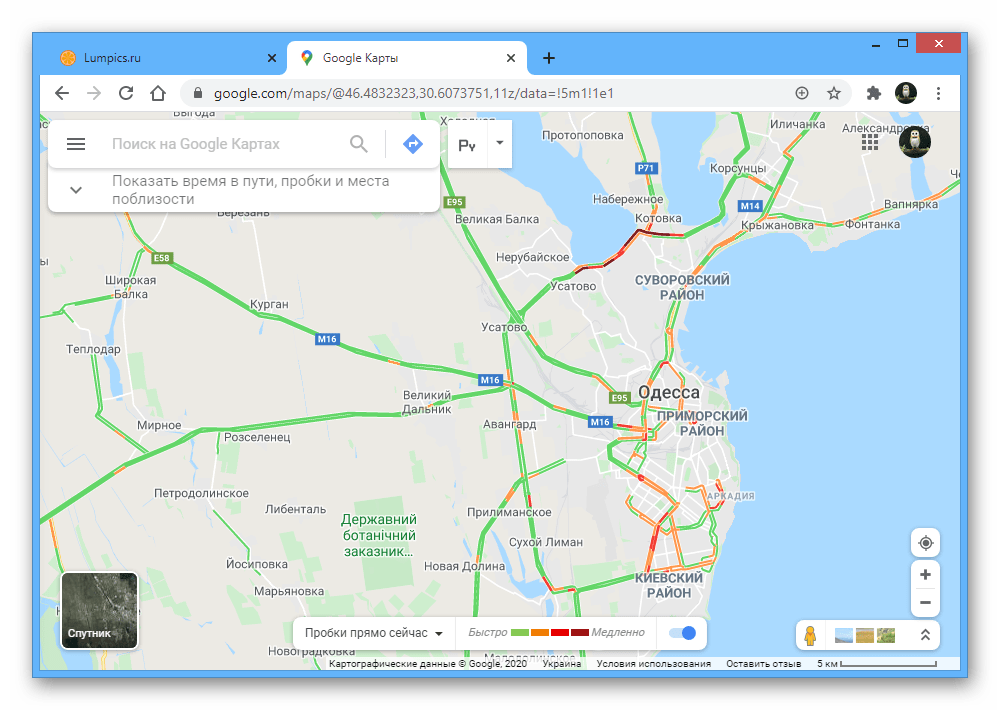Zoom in with the plus button
The height and width of the screenshot is (710, 1000).
925,575
